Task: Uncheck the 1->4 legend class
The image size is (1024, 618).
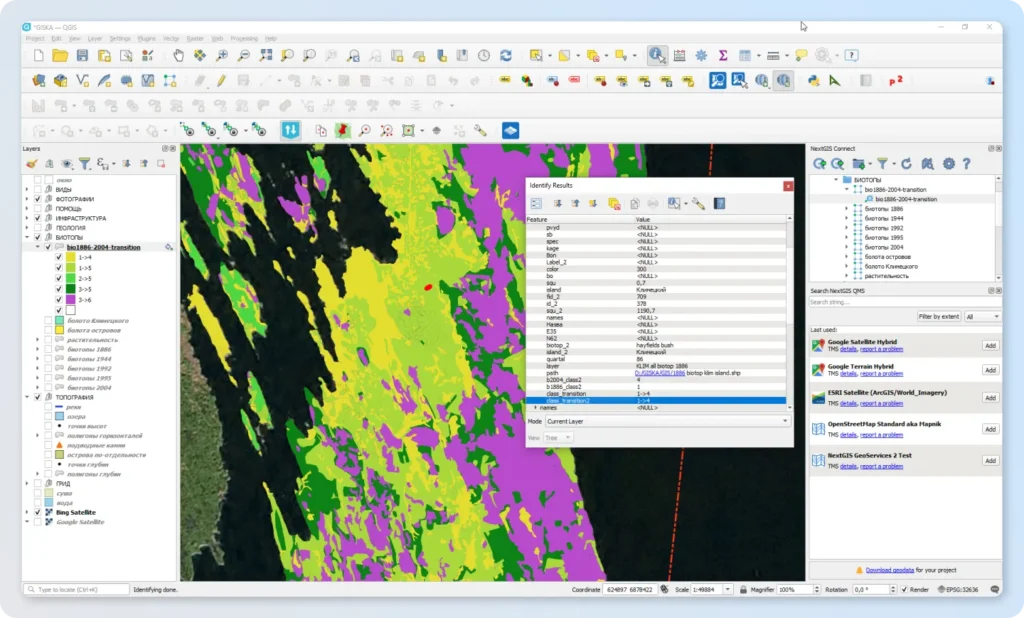Action: [x=59, y=257]
